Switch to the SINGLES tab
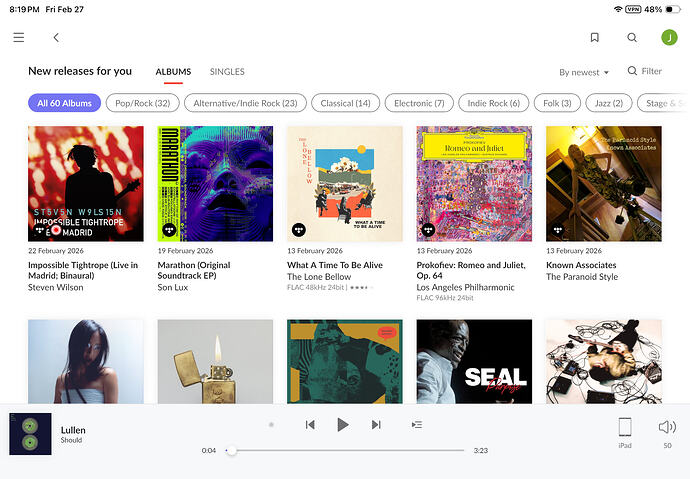The width and height of the screenshot is (690, 479). coord(227,72)
